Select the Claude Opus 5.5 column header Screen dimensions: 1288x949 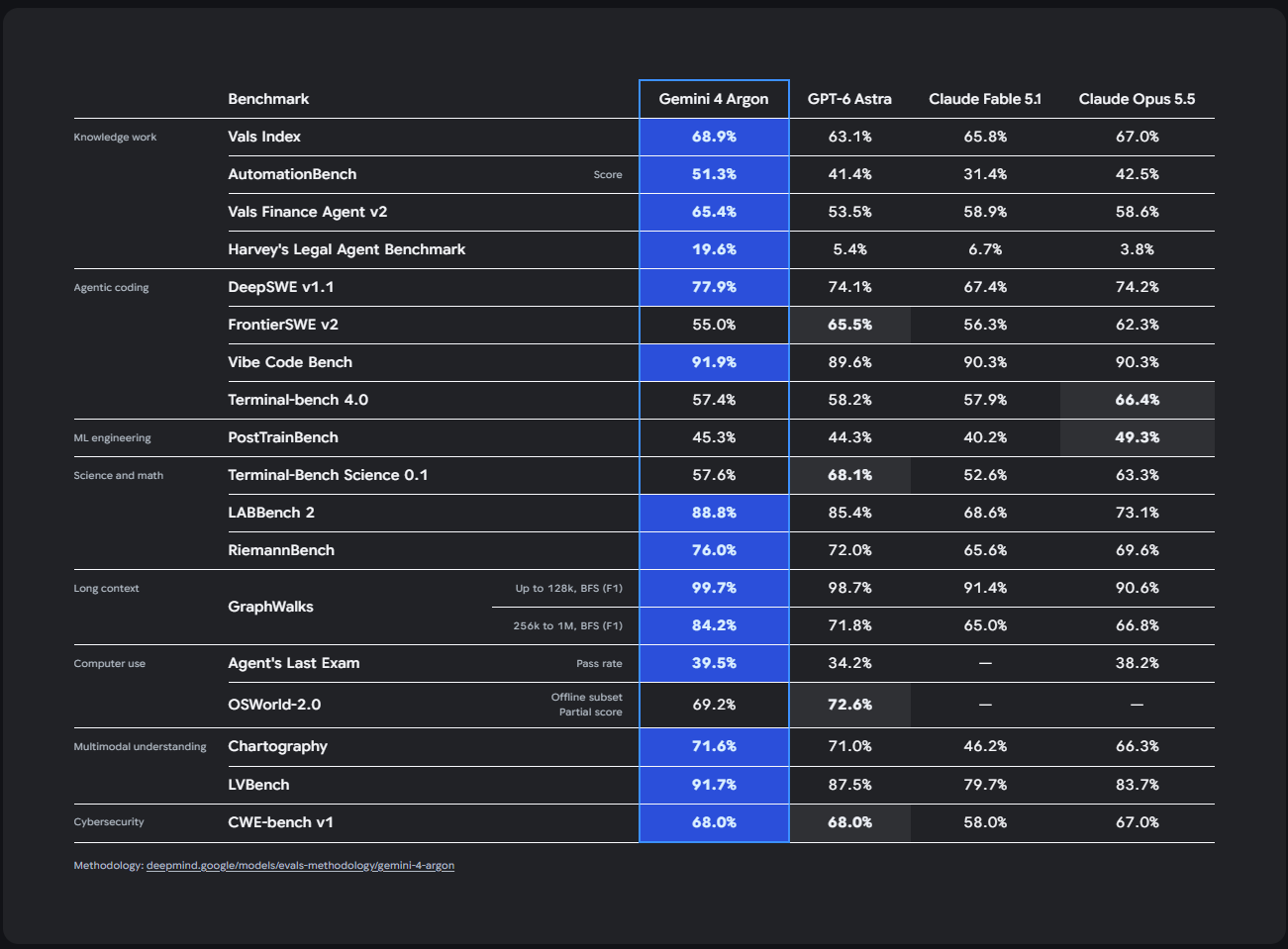pos(1137,99)
